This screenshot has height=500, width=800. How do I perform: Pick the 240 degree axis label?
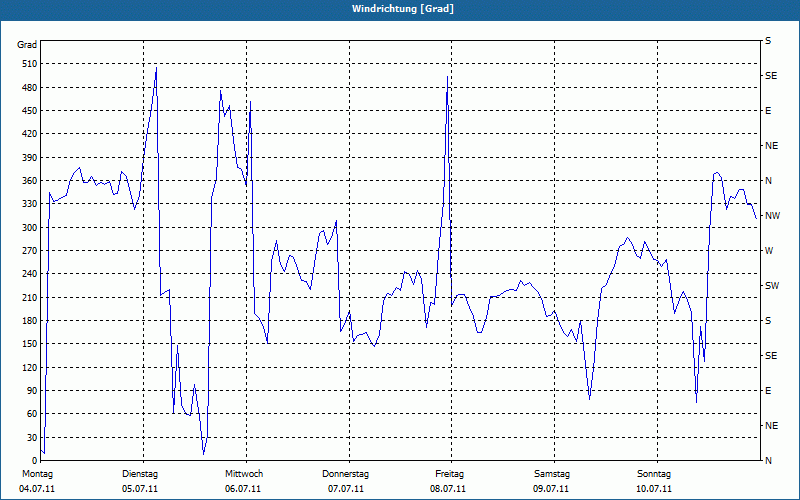[30, 274]
